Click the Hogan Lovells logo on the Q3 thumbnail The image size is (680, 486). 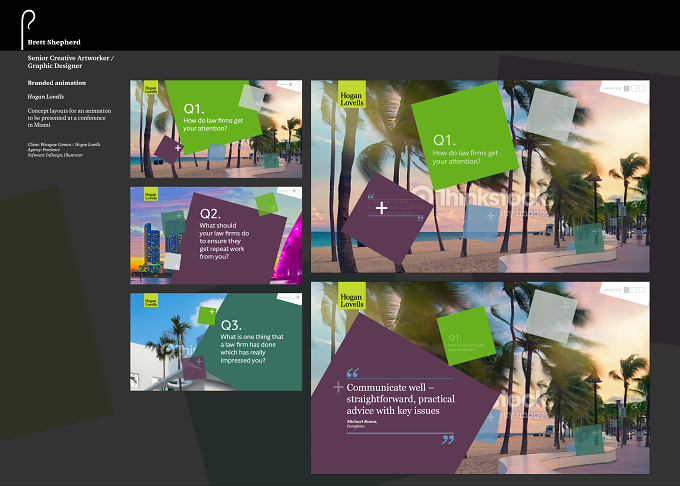pyautogui.click(x=151, y=301)
